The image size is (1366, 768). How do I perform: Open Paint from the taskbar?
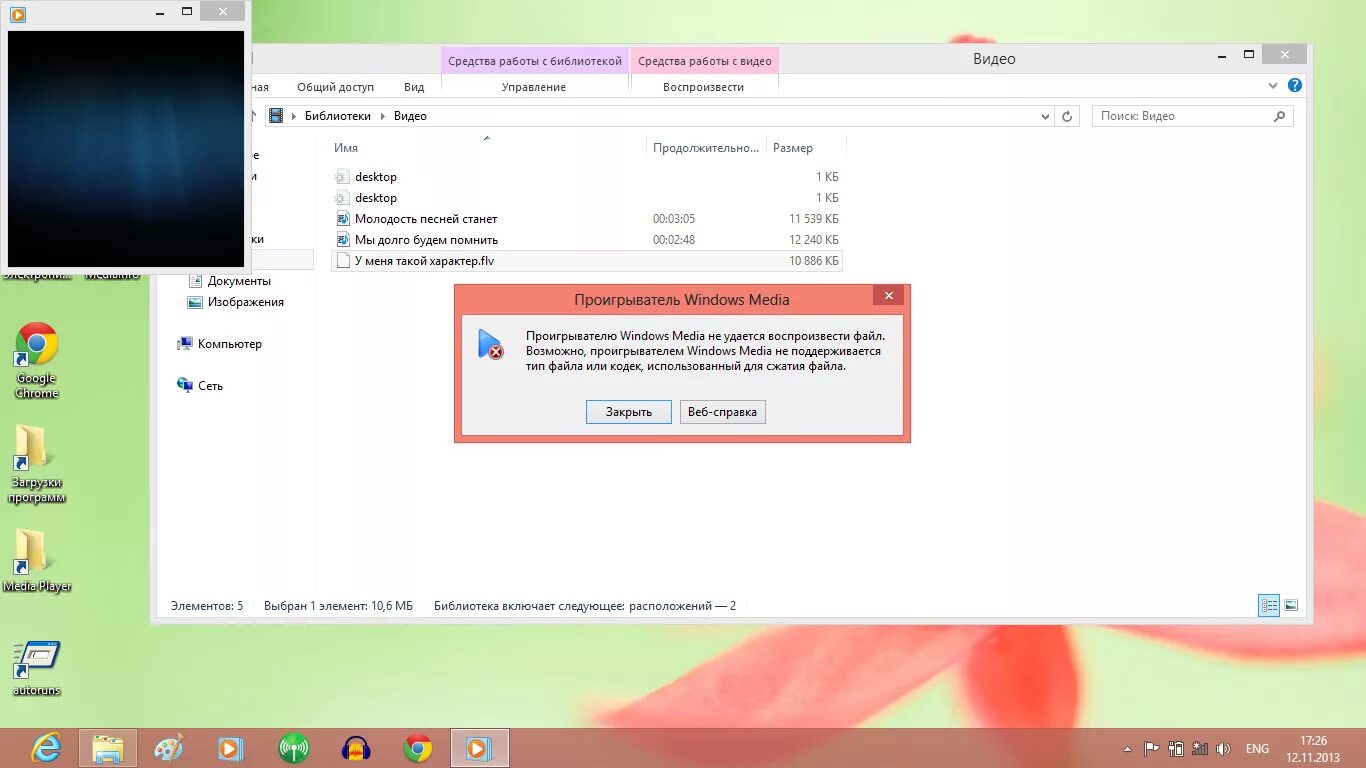point(169,748)
